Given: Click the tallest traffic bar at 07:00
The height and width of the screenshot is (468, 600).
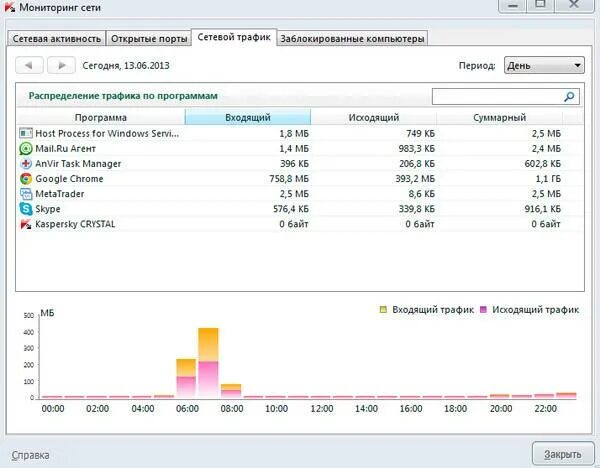Looking at the screenshot, I should [x=208, y=362].
